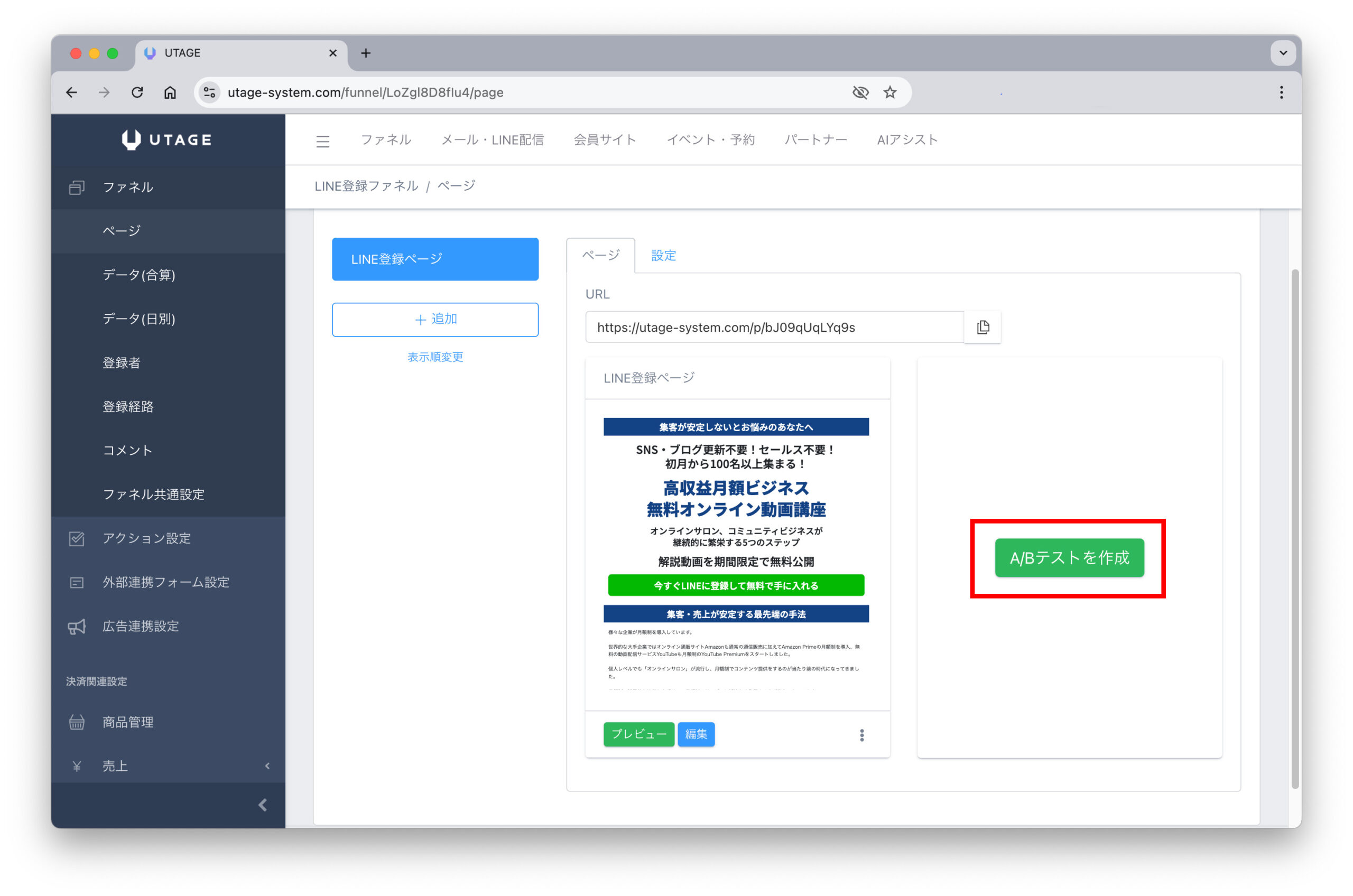The height and width of the screenshot is (896, 1353).
Task: Open a new browser tab
Action: tap(366, 53)
